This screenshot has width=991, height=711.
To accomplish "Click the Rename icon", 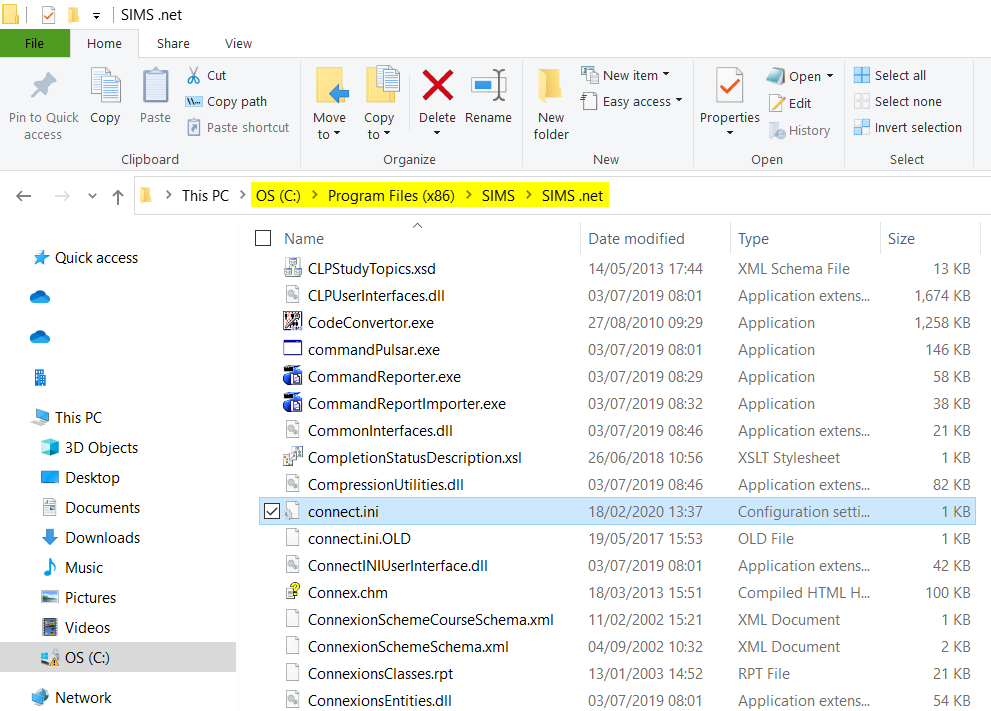I will [489, 86].
